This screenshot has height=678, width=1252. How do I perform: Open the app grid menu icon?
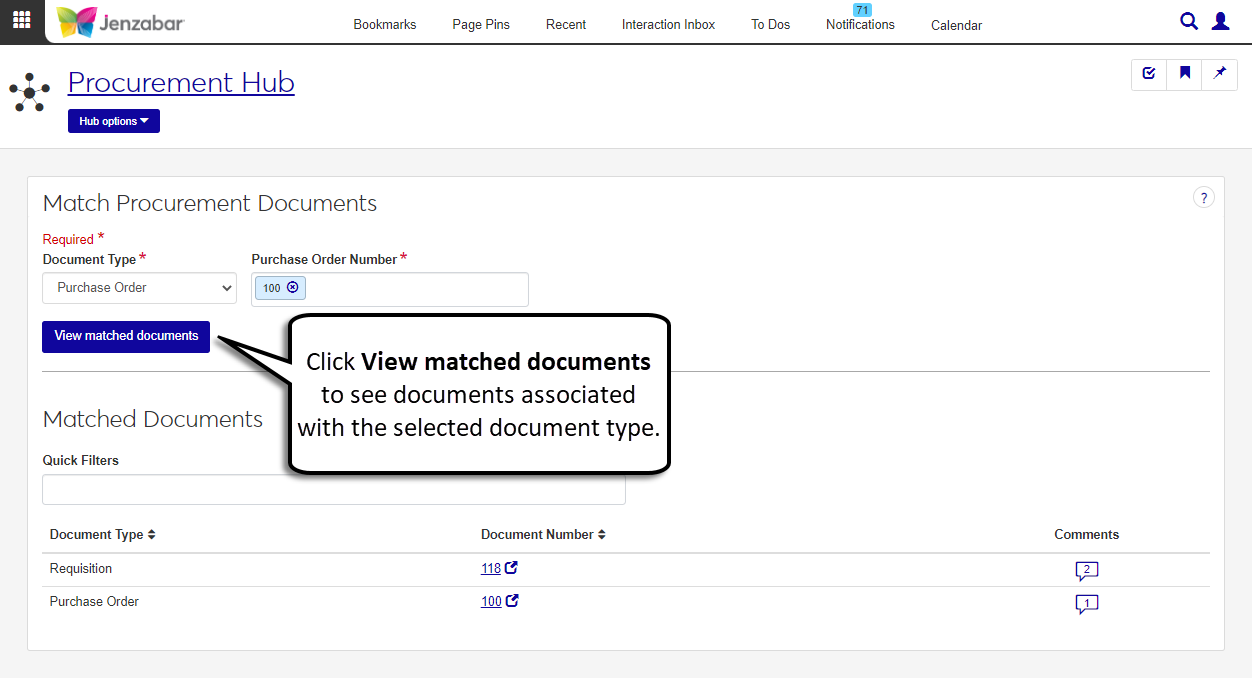pyautogui.click(x=22, y=21)
